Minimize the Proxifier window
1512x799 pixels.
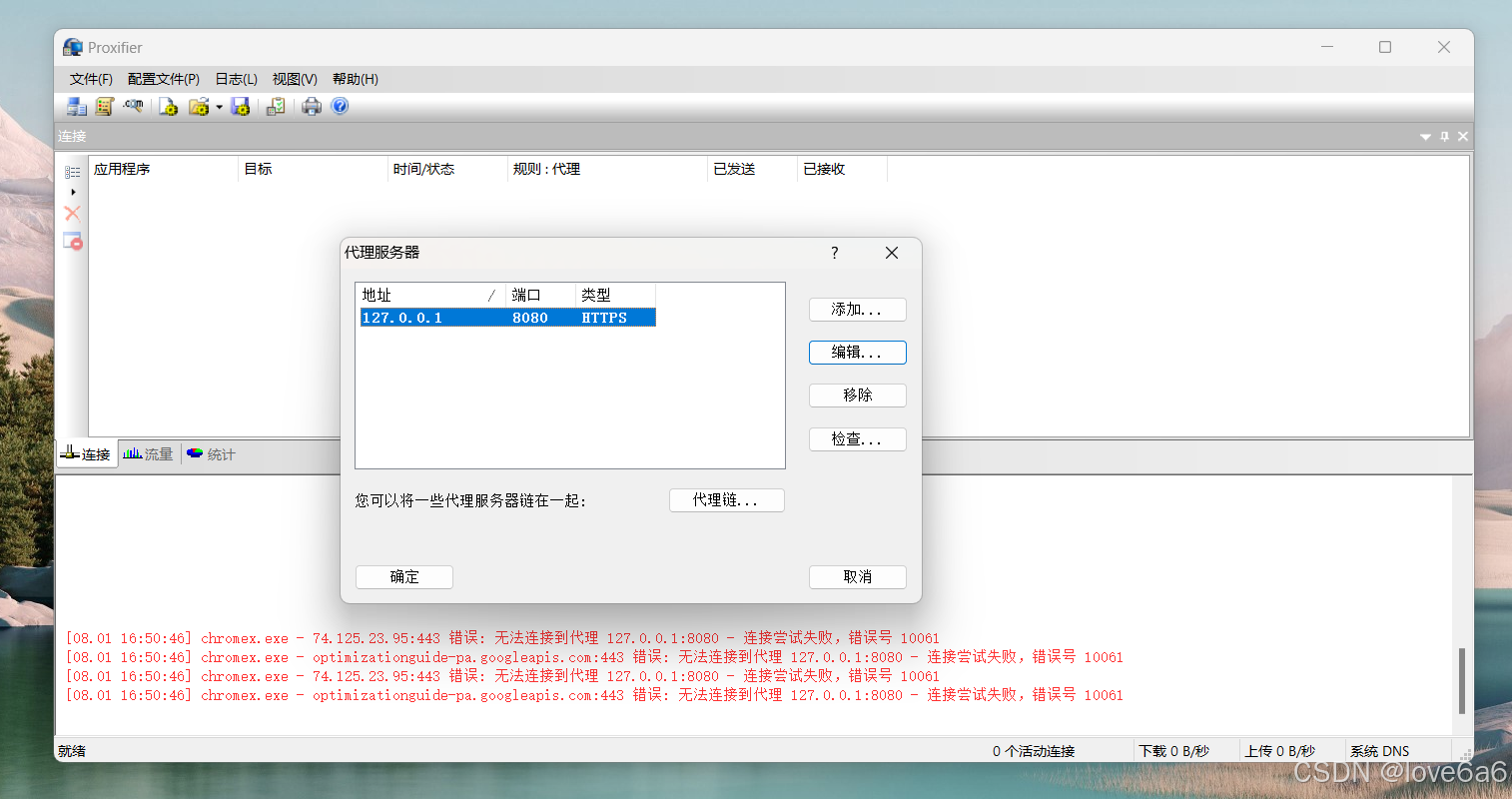point(1327,47)
